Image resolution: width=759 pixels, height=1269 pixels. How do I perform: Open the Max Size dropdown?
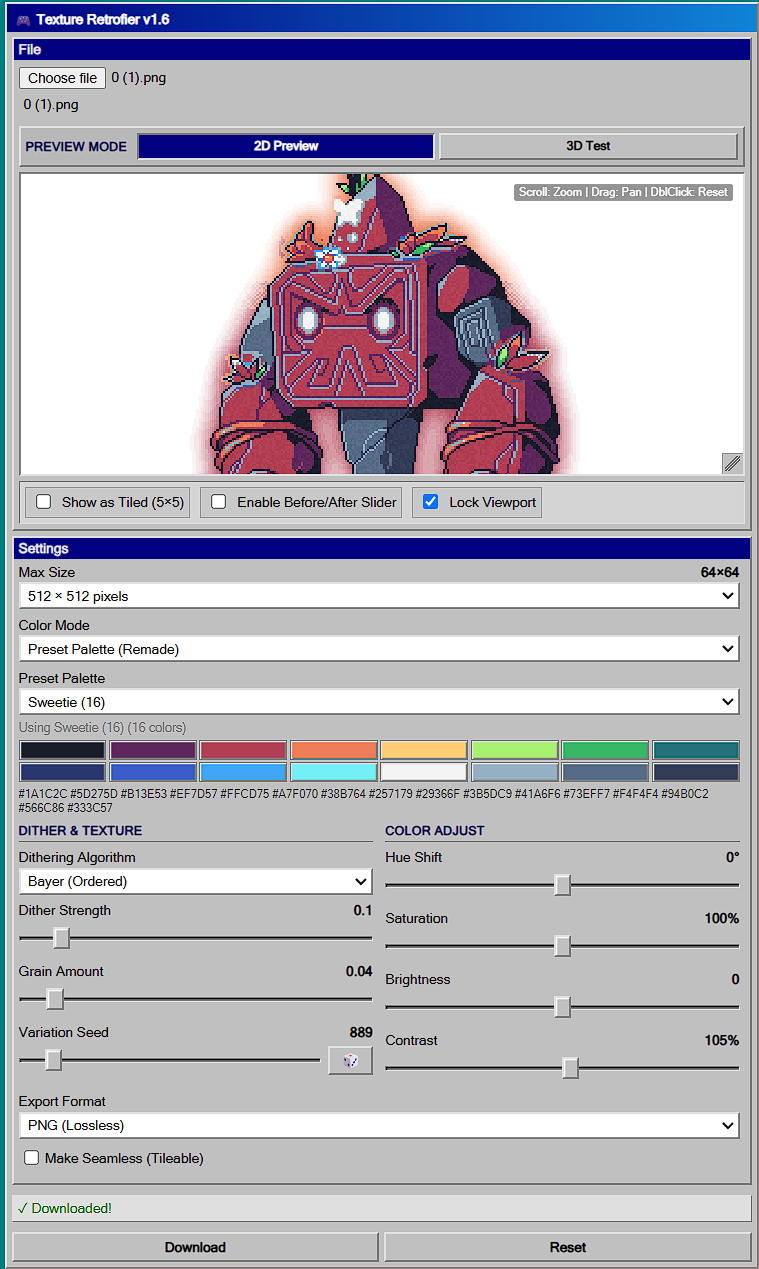pyautogui.click(x=379, y=596)
